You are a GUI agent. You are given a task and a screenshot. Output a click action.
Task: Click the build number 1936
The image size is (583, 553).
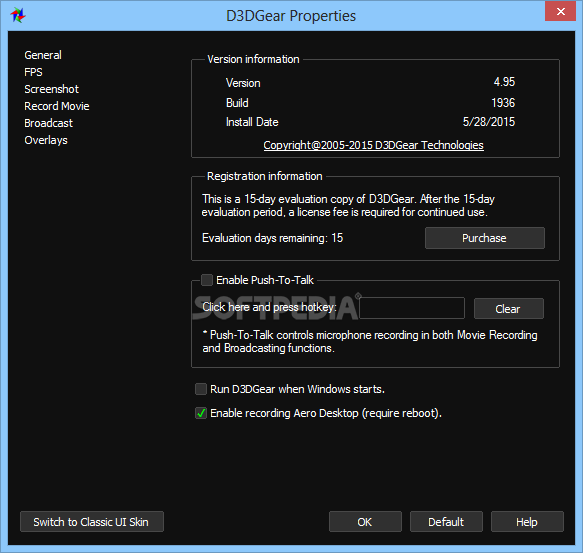(503, 103)
